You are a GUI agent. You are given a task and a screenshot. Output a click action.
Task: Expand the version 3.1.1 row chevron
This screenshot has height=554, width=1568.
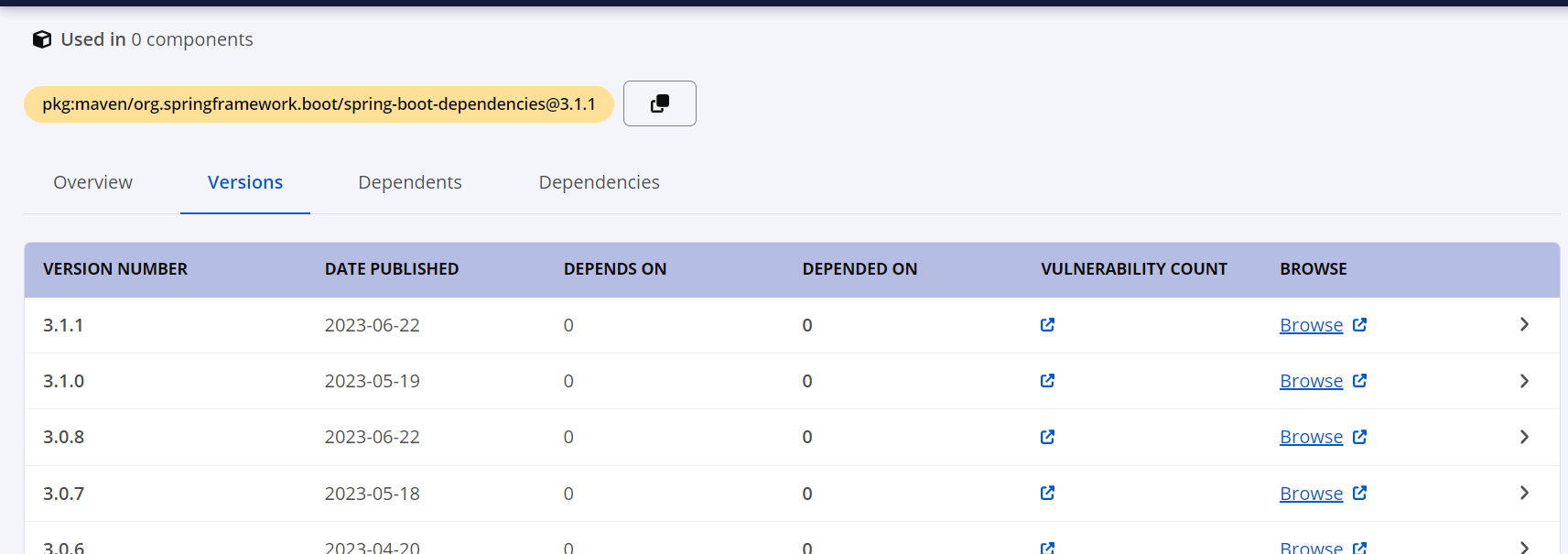point(1524,325)
